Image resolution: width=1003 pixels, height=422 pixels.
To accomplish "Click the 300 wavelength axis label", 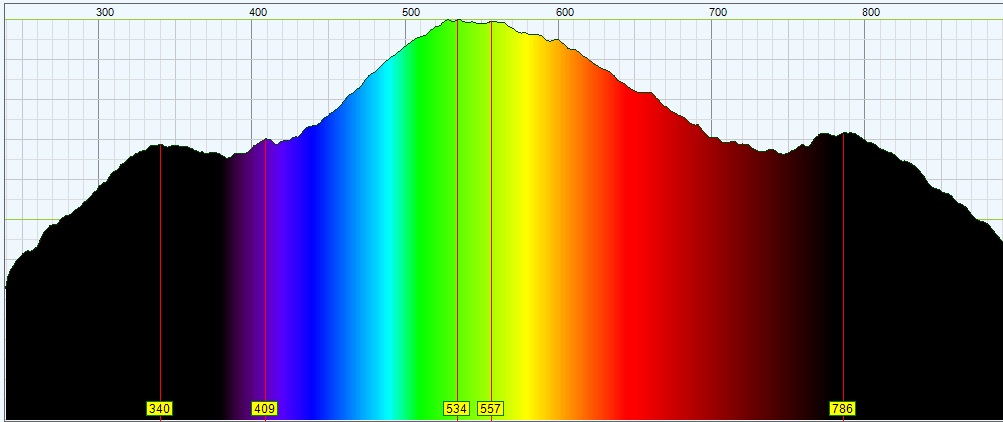I will [105, 12].
